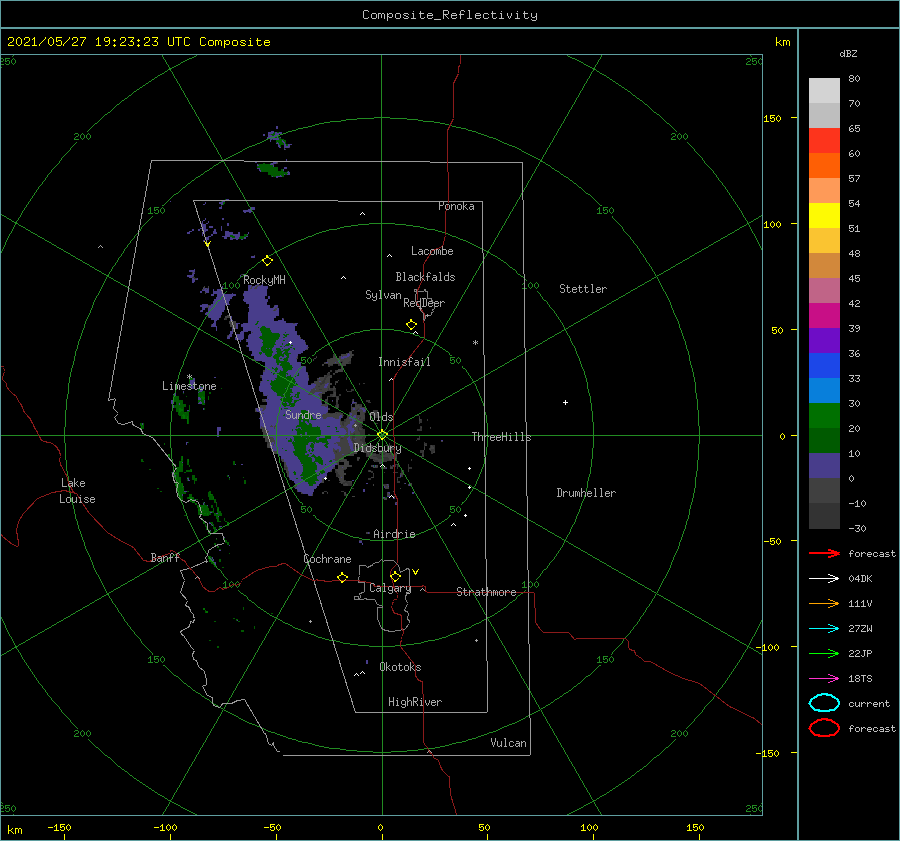Click the cyan current ellipse icon
The image size is (900, 841).
click(x=824, y=703)
